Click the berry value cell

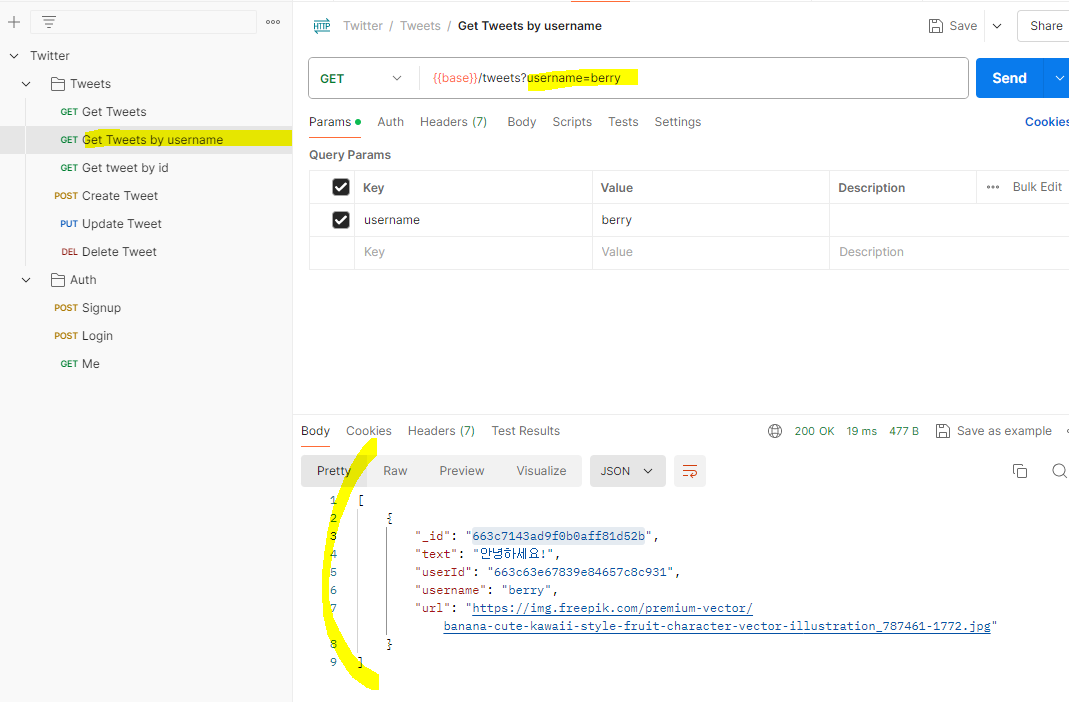710,220
